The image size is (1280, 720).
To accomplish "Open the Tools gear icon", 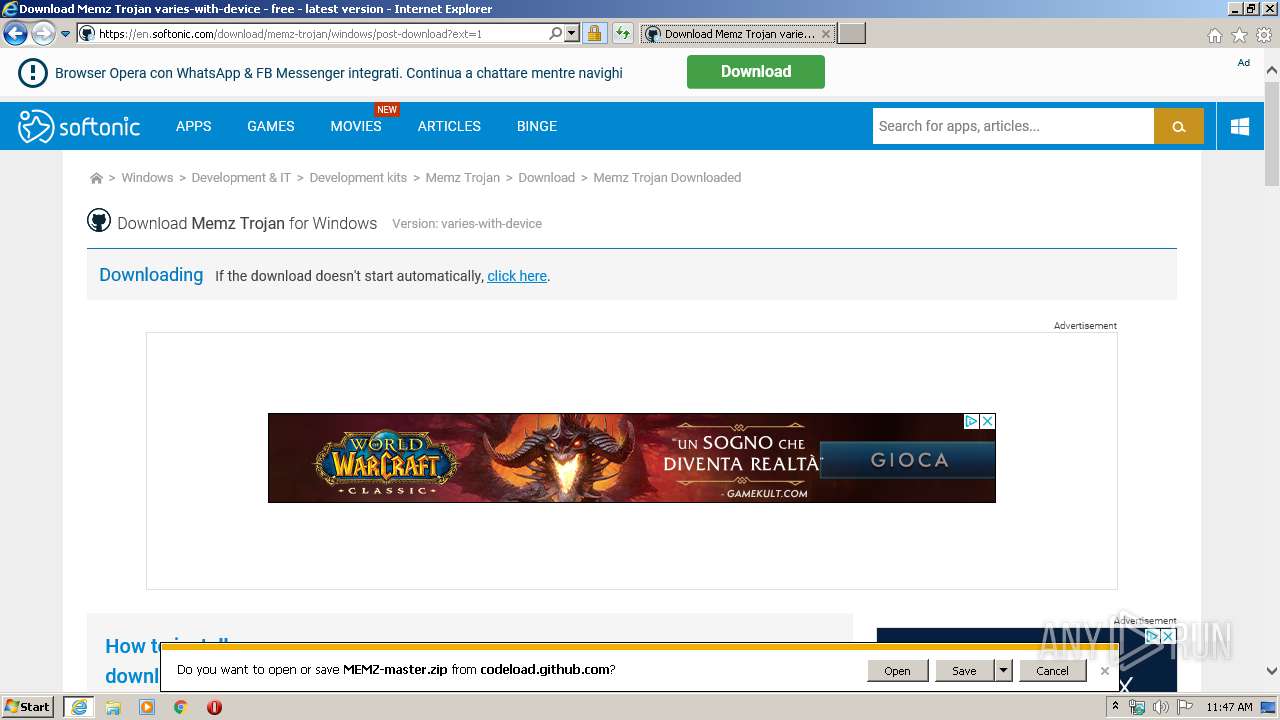I will pyautogui.click(x=1264, y=35).
